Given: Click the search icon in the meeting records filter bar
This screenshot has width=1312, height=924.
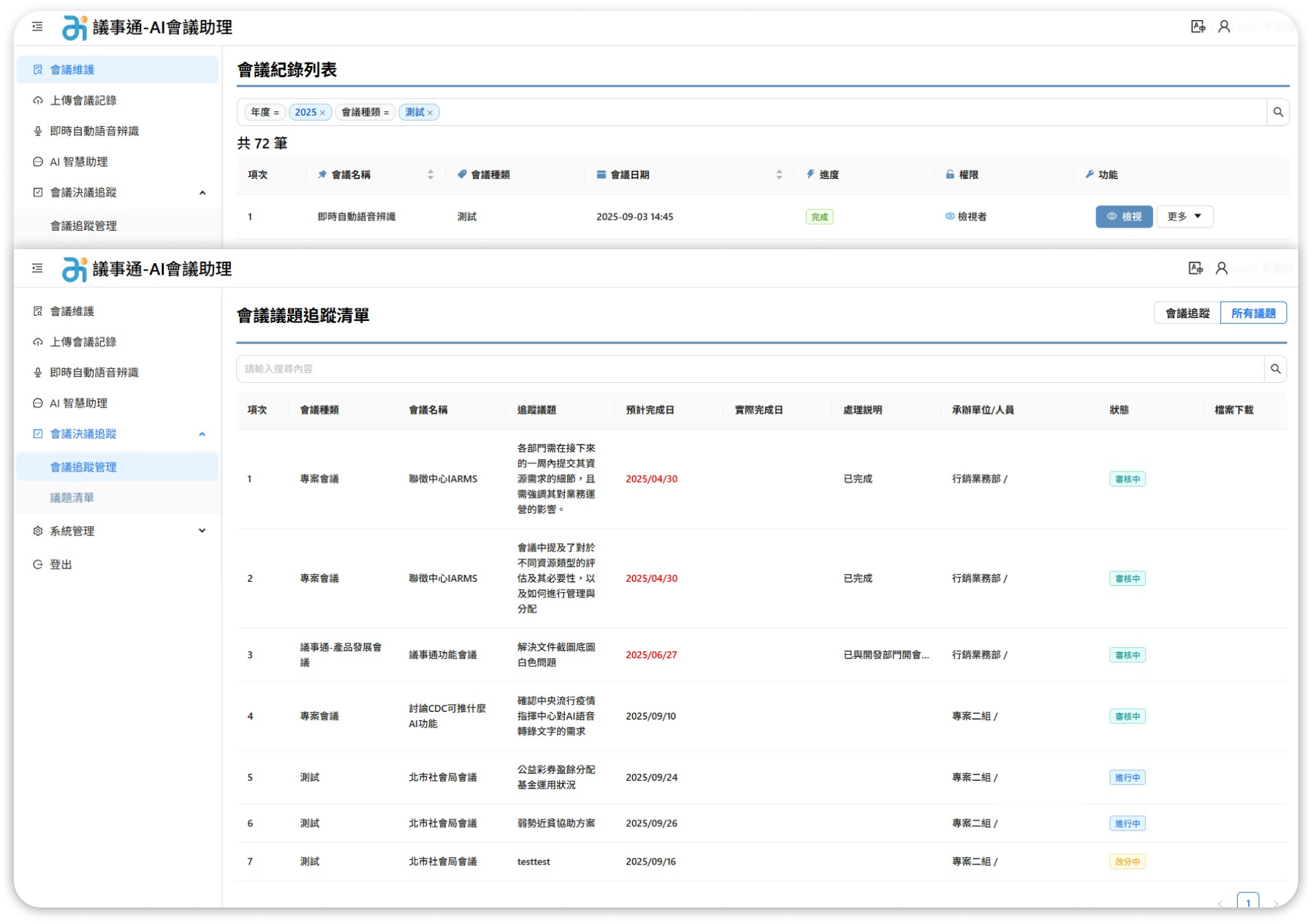Looking at the screenshot, I should [1278, 112].
